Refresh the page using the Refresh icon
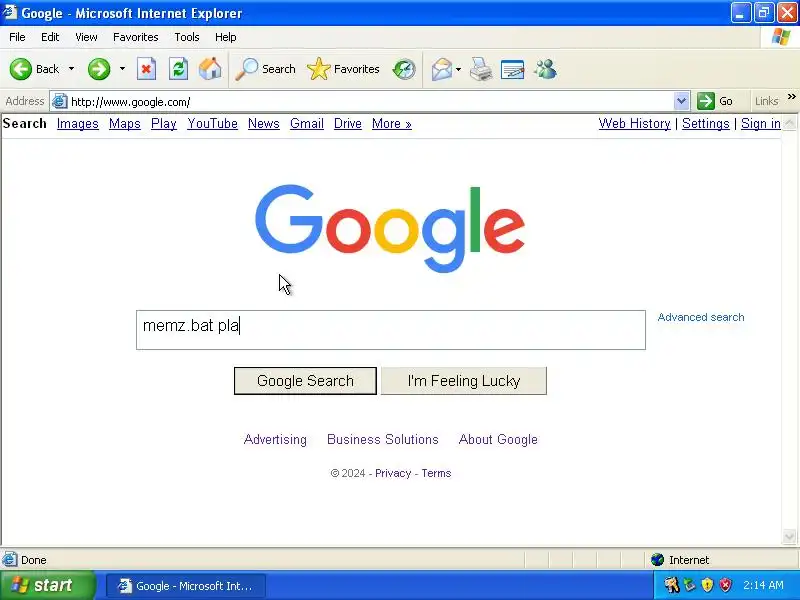 (179, 69)
